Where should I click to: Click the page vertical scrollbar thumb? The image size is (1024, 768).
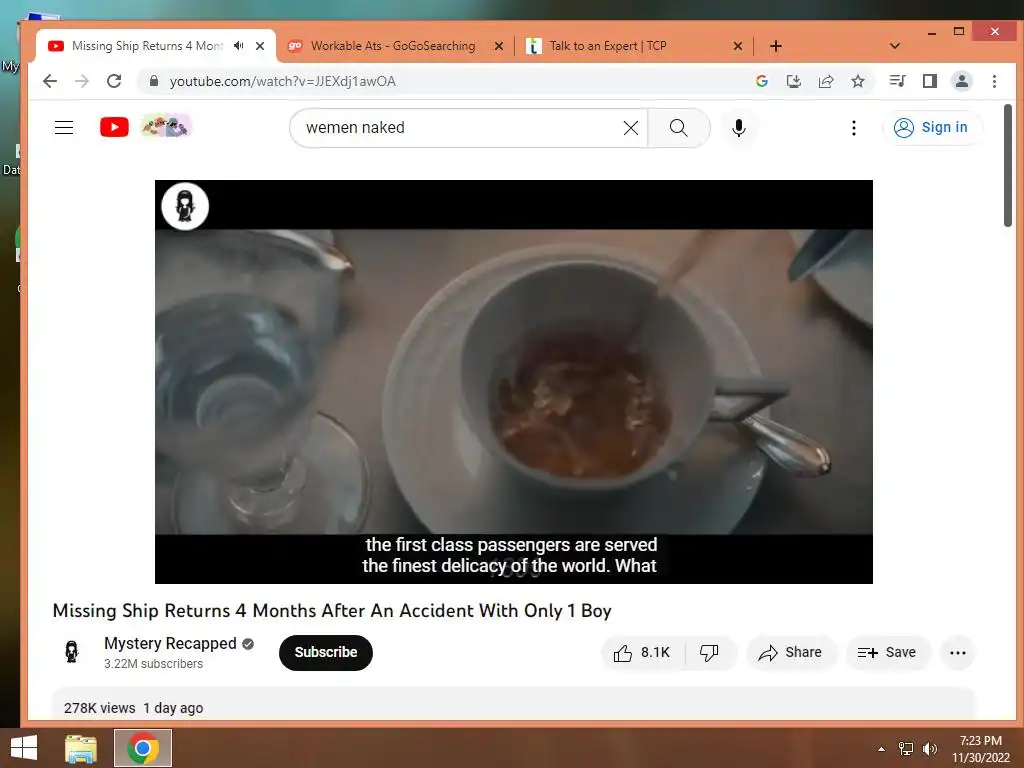tap(1008, 166)
